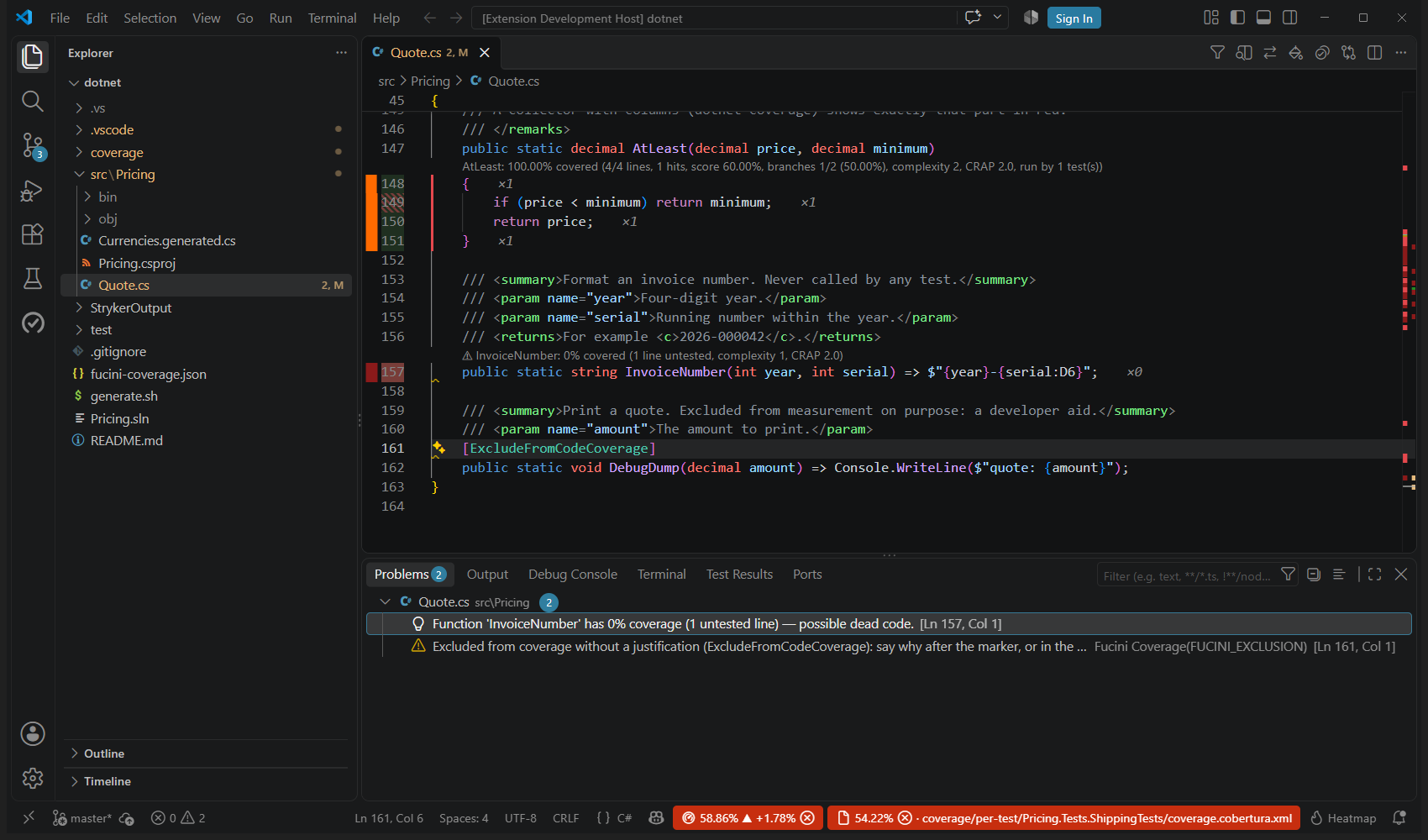The height and width of the screenshot is (840, 1428).
Task: Toggle the 54.22% per-test coverage status item
Action: pos(1063,818)
